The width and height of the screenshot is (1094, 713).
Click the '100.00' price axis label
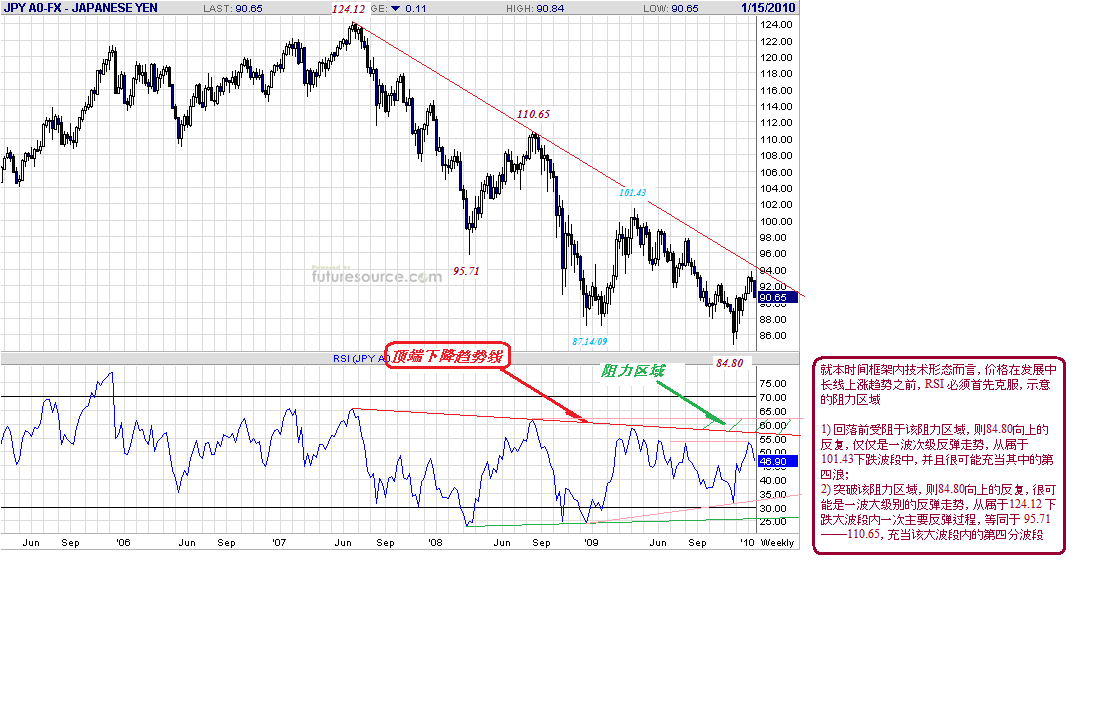pos(776,221)
